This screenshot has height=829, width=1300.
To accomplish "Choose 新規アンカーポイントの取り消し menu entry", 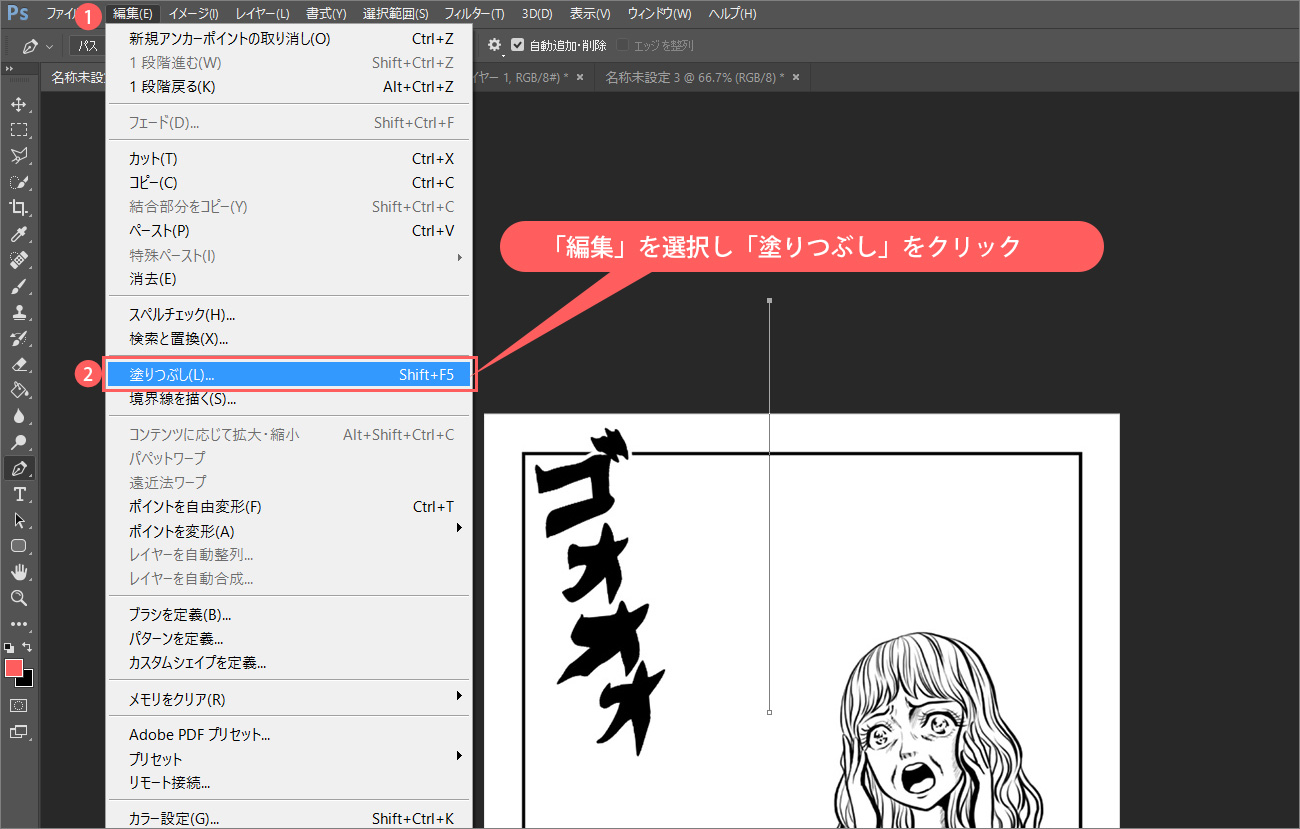I will (x=288, y=39).
